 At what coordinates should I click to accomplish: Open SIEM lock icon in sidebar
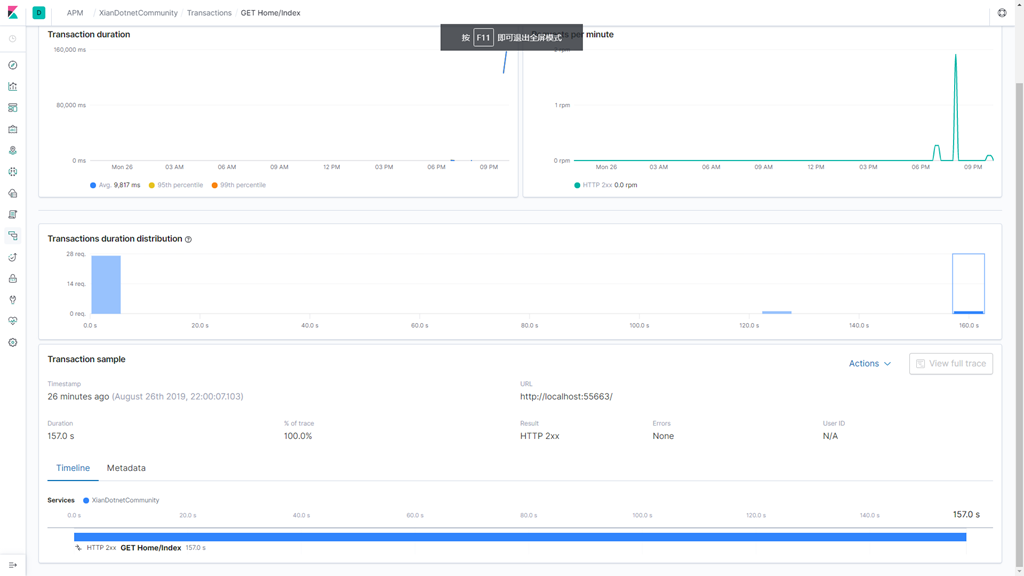tap(12, 278)
